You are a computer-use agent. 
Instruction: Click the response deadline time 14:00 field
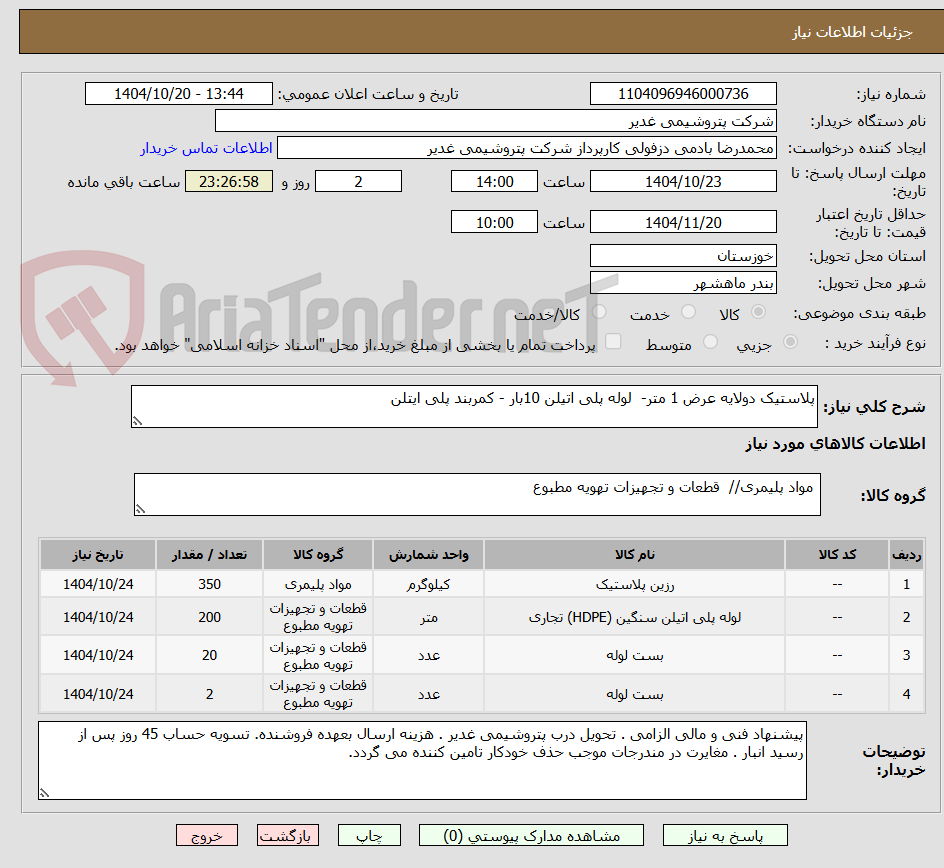coord(494,181)
